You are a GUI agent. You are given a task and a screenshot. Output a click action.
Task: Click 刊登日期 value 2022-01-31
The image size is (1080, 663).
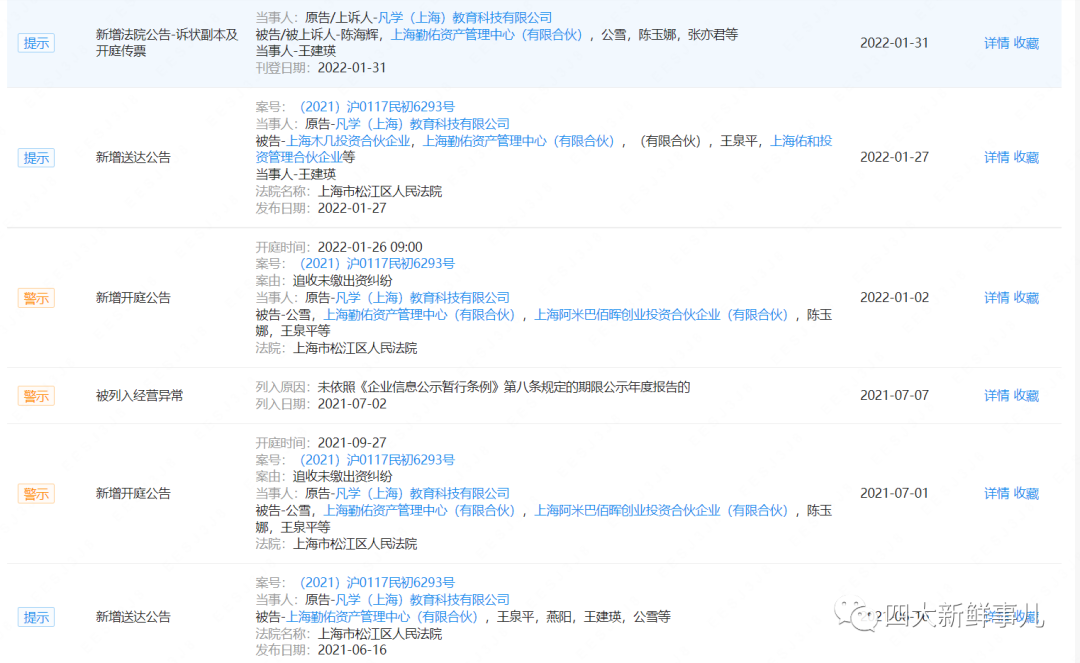[352, 68]
